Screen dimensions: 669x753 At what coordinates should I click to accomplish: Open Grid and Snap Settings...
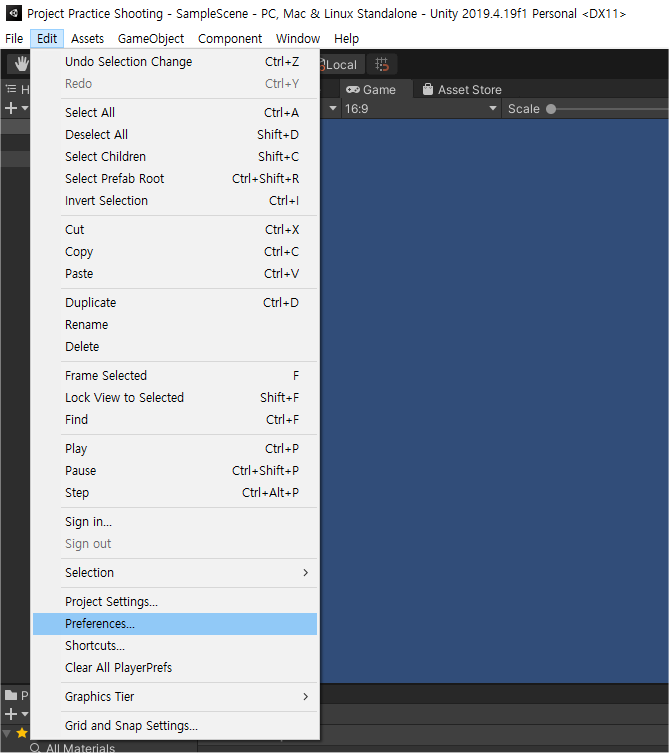click(x=175, y=726)
